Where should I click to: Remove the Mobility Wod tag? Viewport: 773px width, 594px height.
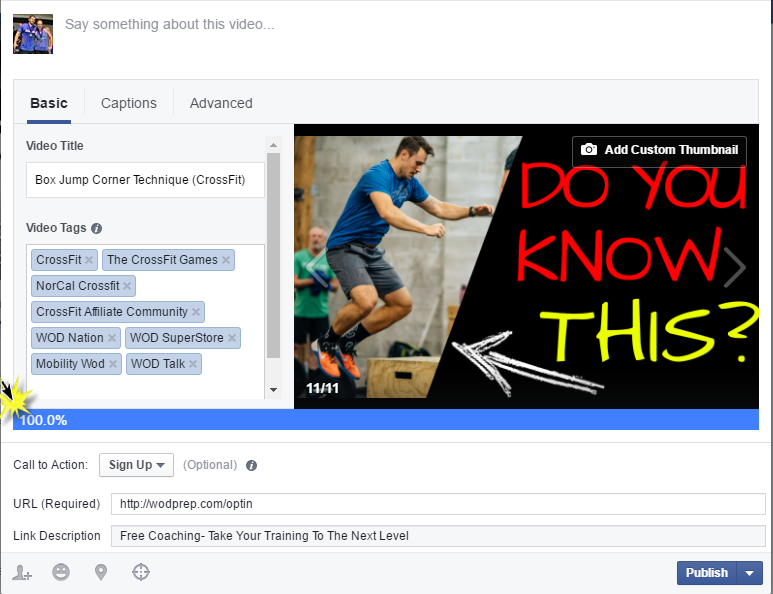(x=113, y=364)
